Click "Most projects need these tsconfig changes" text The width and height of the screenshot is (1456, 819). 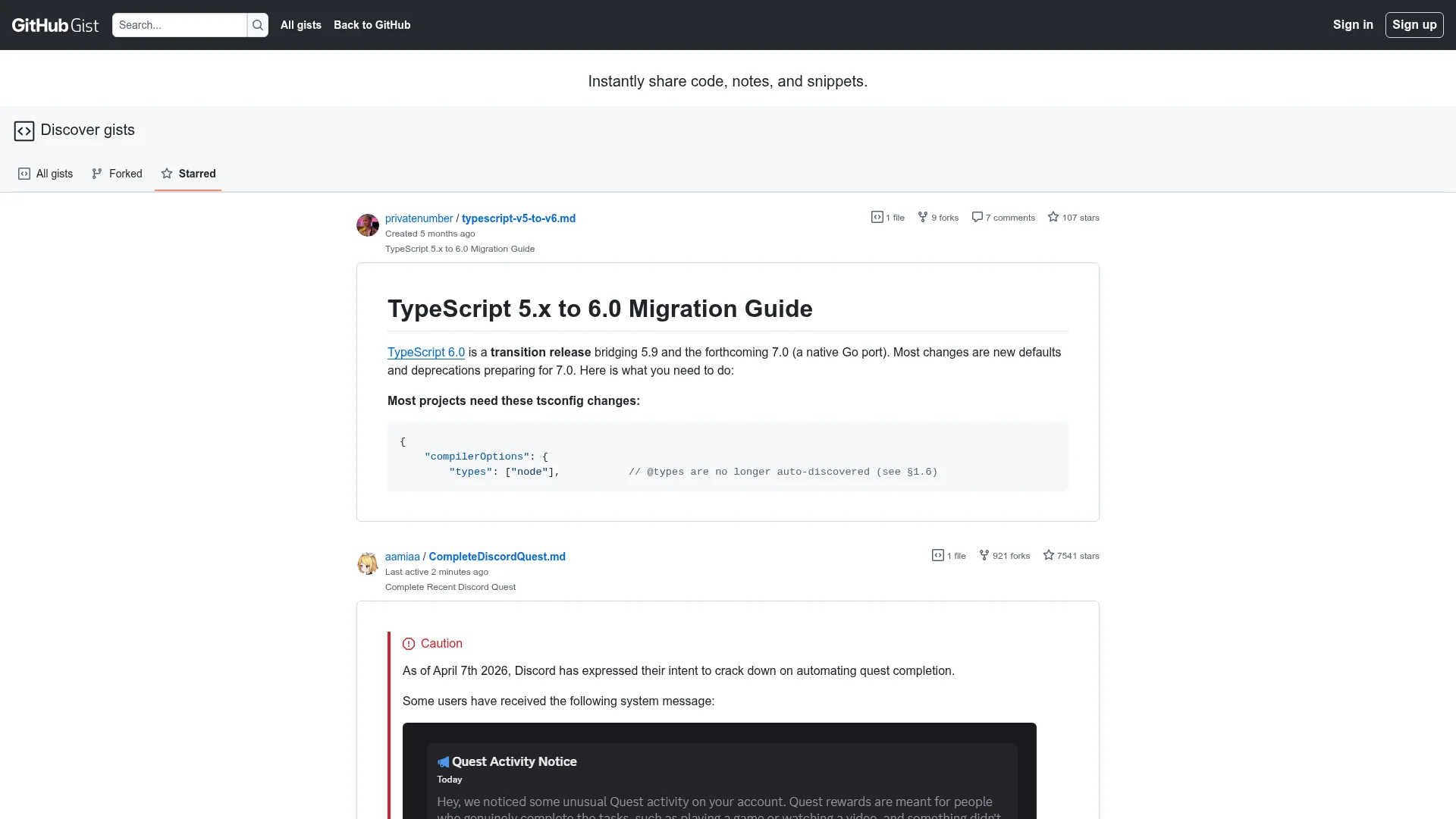513,400
